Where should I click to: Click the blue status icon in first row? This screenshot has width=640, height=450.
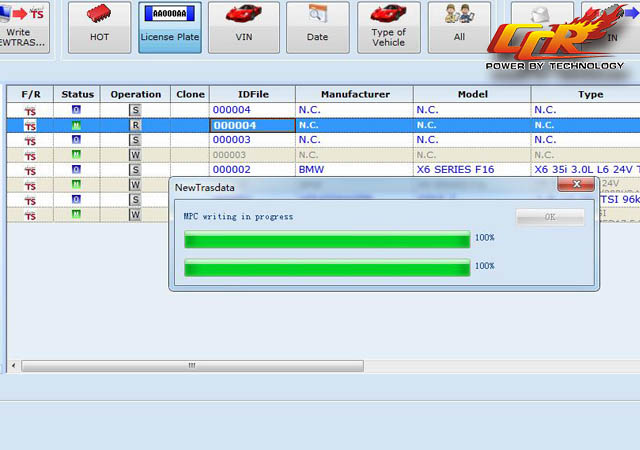(76, 109)
